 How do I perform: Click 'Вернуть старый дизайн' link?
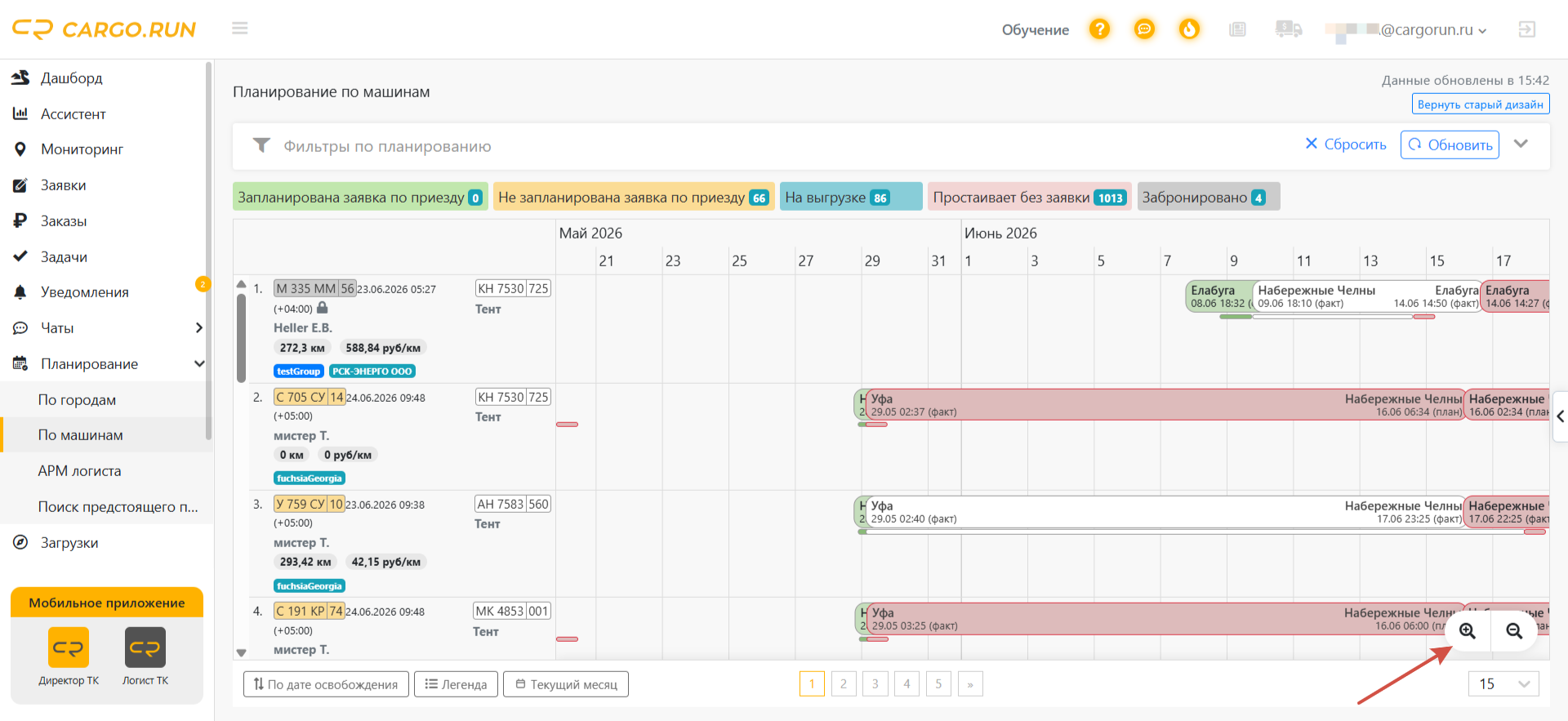(x=1480, y=104)
